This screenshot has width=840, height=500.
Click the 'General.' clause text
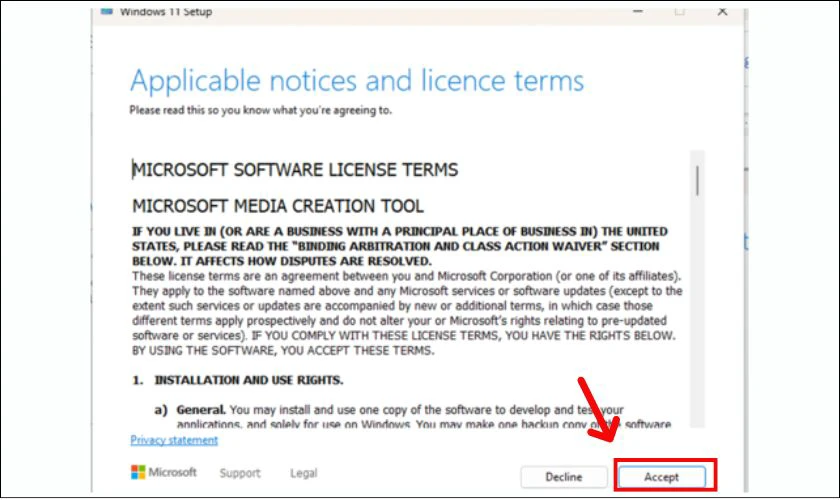coord(201,410)
